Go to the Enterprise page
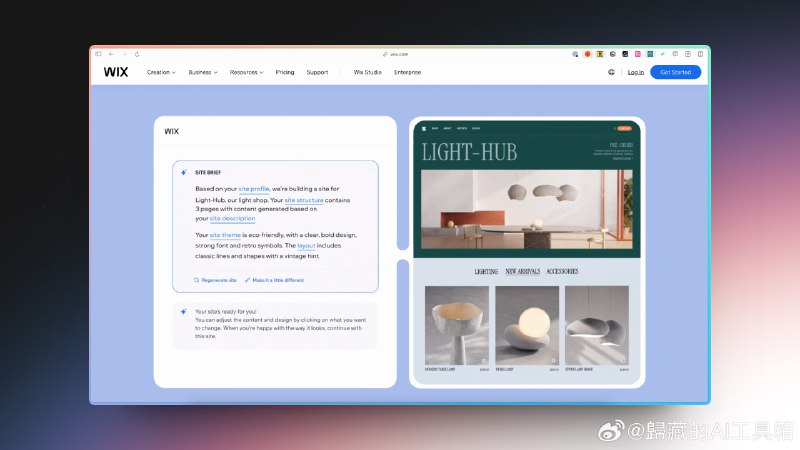The height and width of the screenshot is (450, 800). [x=407, y=72]
